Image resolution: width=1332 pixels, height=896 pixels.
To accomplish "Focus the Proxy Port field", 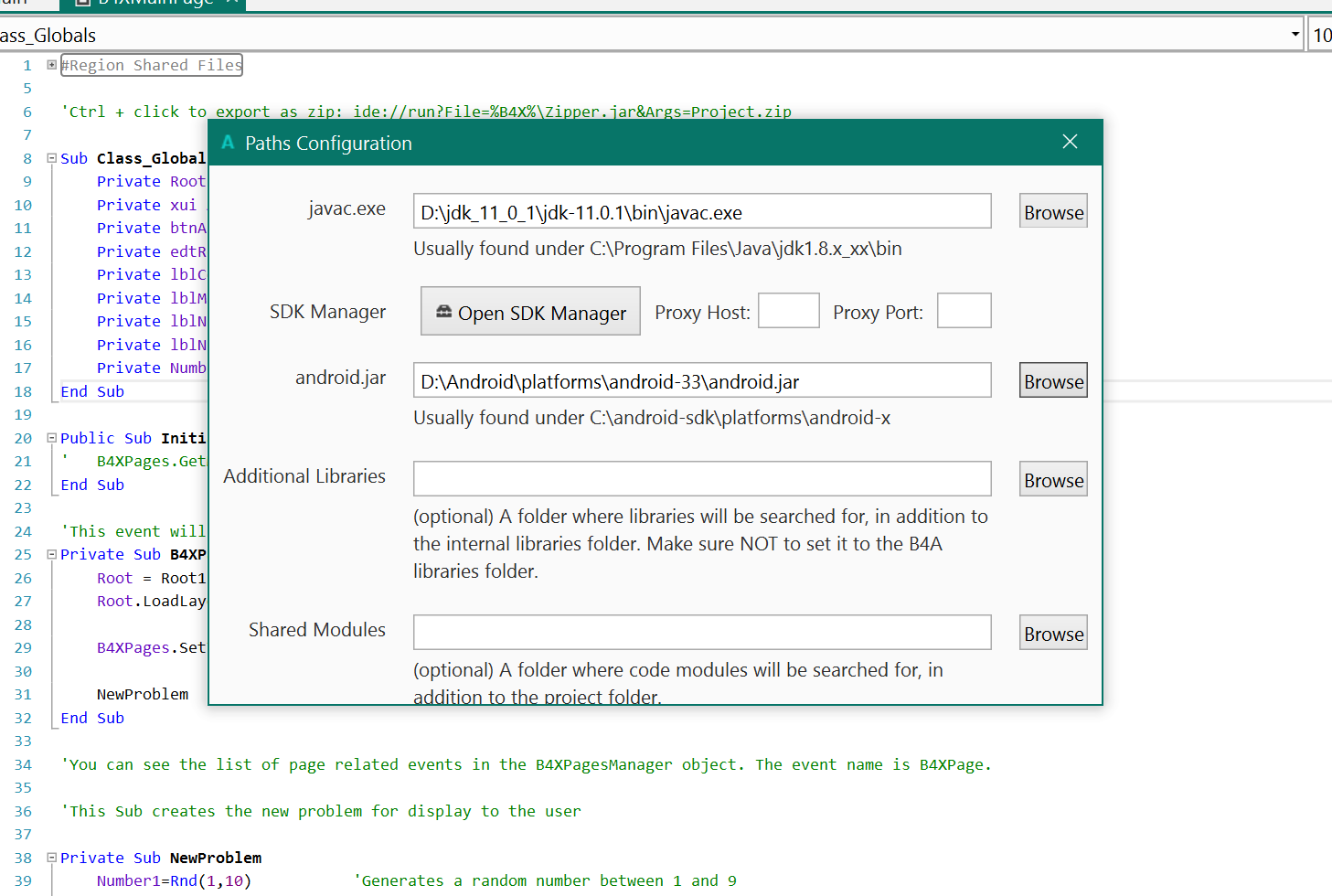I will click(x=964, y=311).
